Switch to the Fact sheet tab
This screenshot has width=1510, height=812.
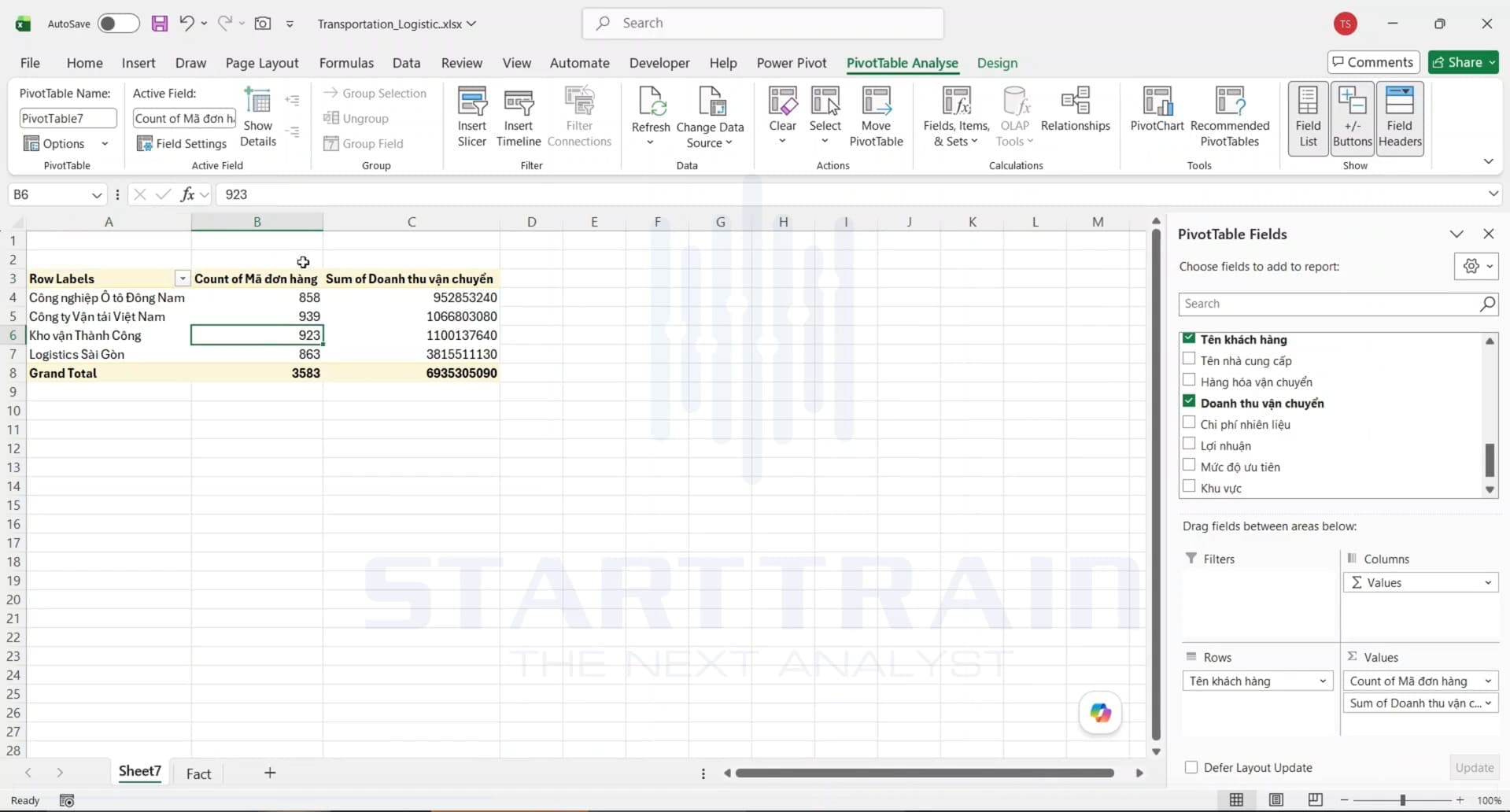[198, 773]
